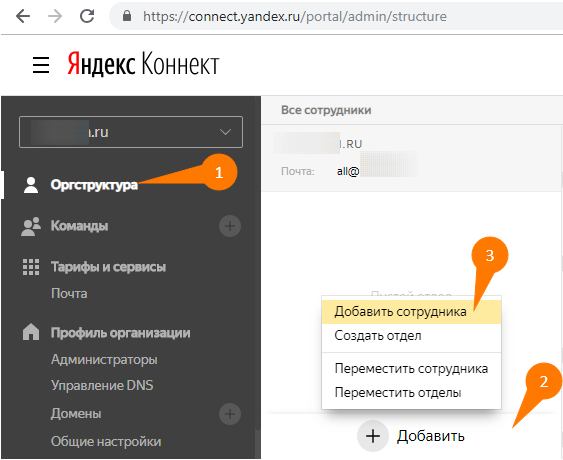
Task: Click the sidebar scrollbar near Общие настройки
Action: point(257,444)
